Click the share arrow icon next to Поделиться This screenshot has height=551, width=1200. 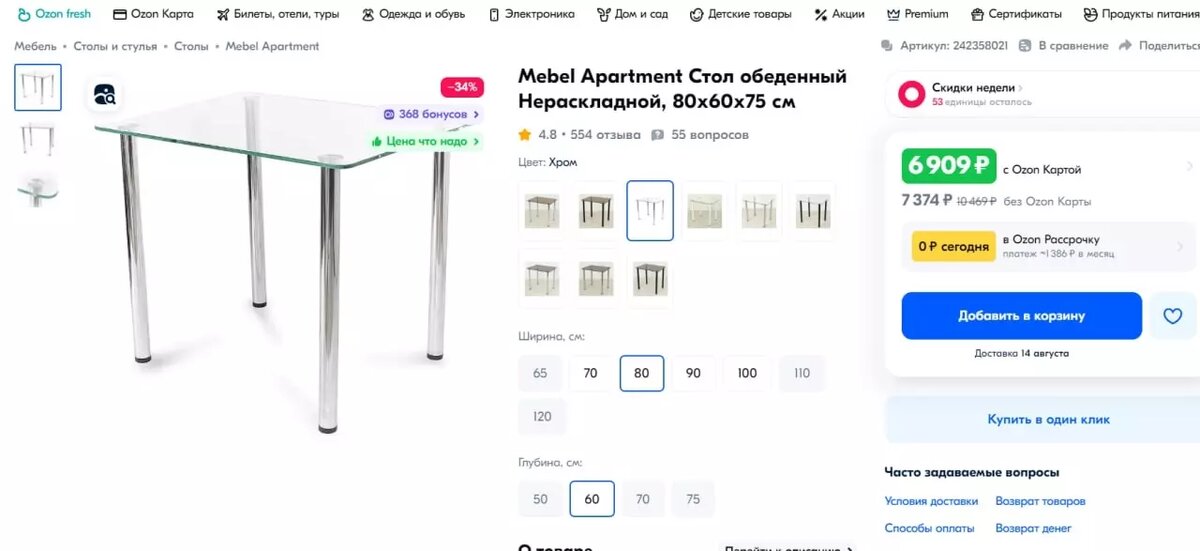[x=1125, y=46]
